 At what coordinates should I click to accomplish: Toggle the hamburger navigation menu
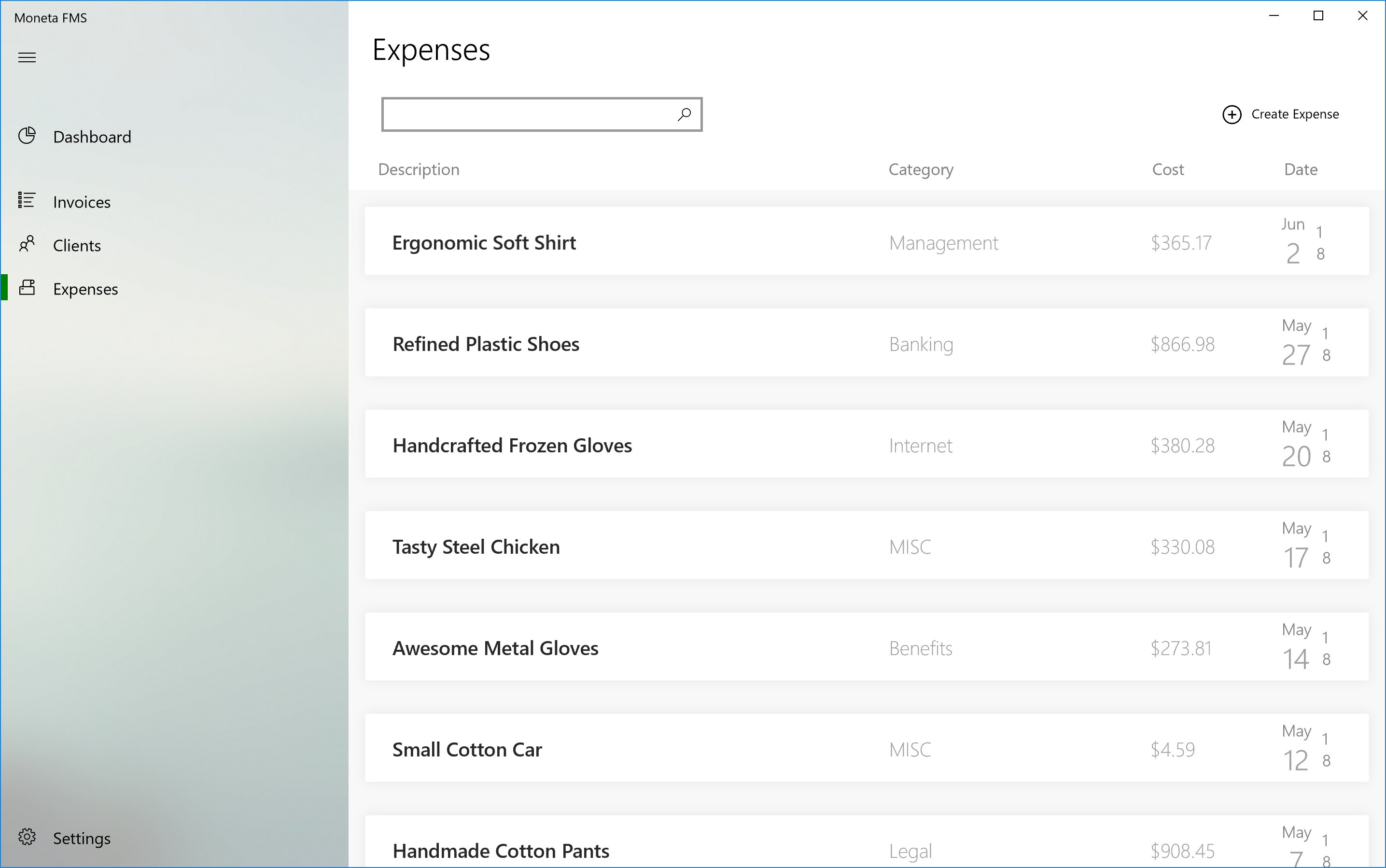(x=27, y=57)
